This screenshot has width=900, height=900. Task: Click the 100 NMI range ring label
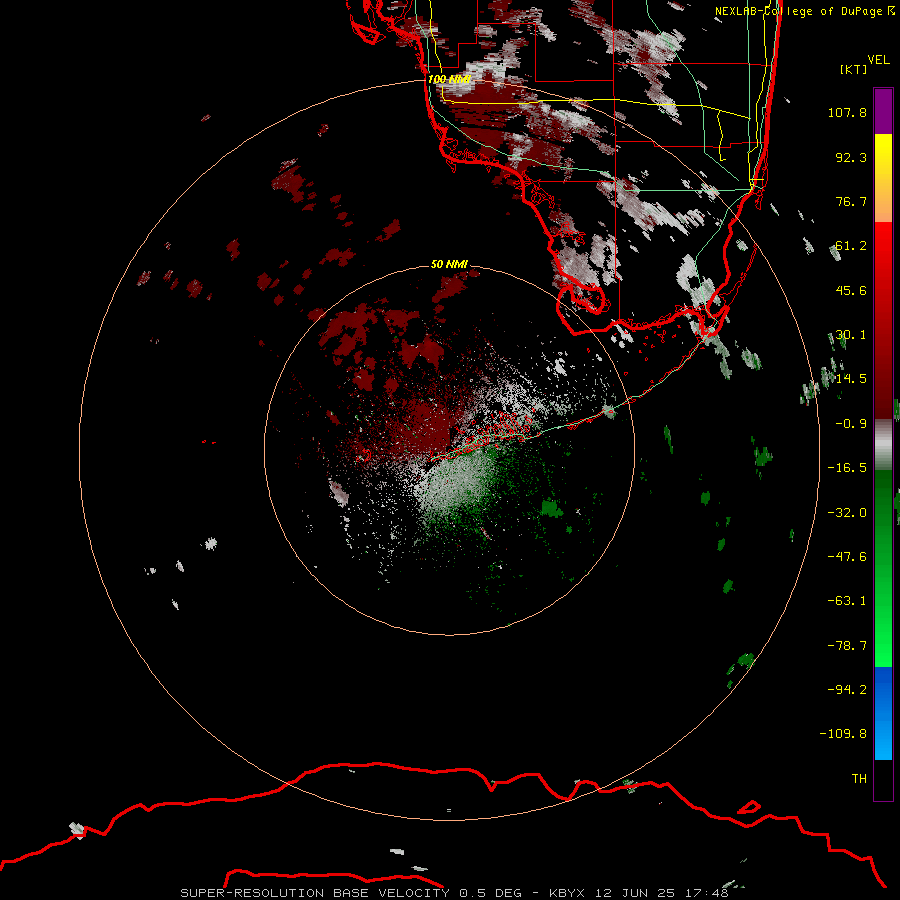coord(449,79)
